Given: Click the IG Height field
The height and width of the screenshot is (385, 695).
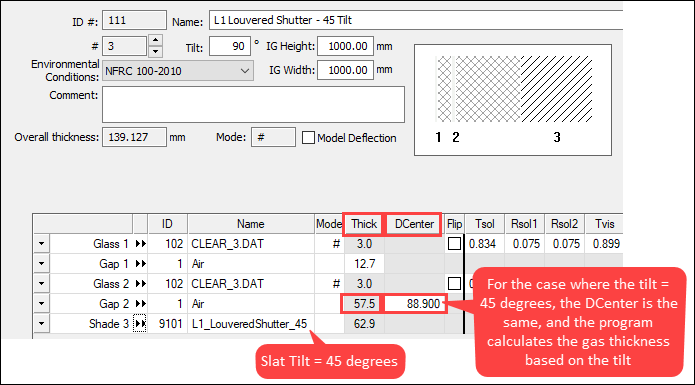Looking at the screenshot, I should tap(345, 46).
